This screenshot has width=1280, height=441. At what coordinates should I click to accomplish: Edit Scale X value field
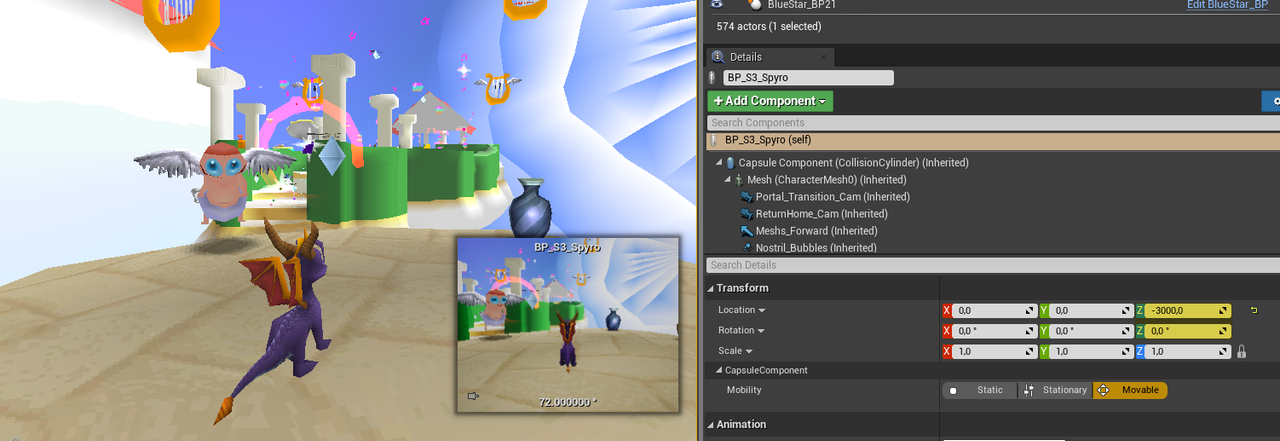coord(994,351)
